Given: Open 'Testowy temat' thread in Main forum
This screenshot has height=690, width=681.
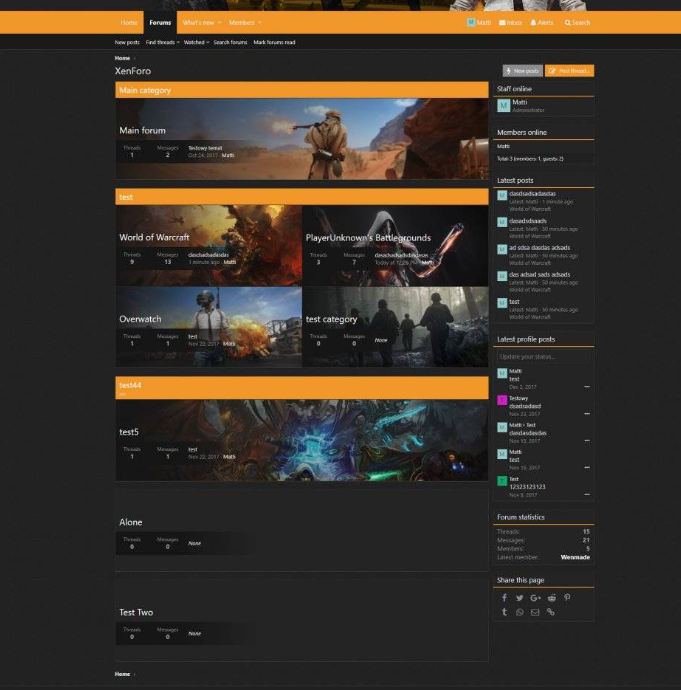Looking at the screenshot, I should 205,148.
